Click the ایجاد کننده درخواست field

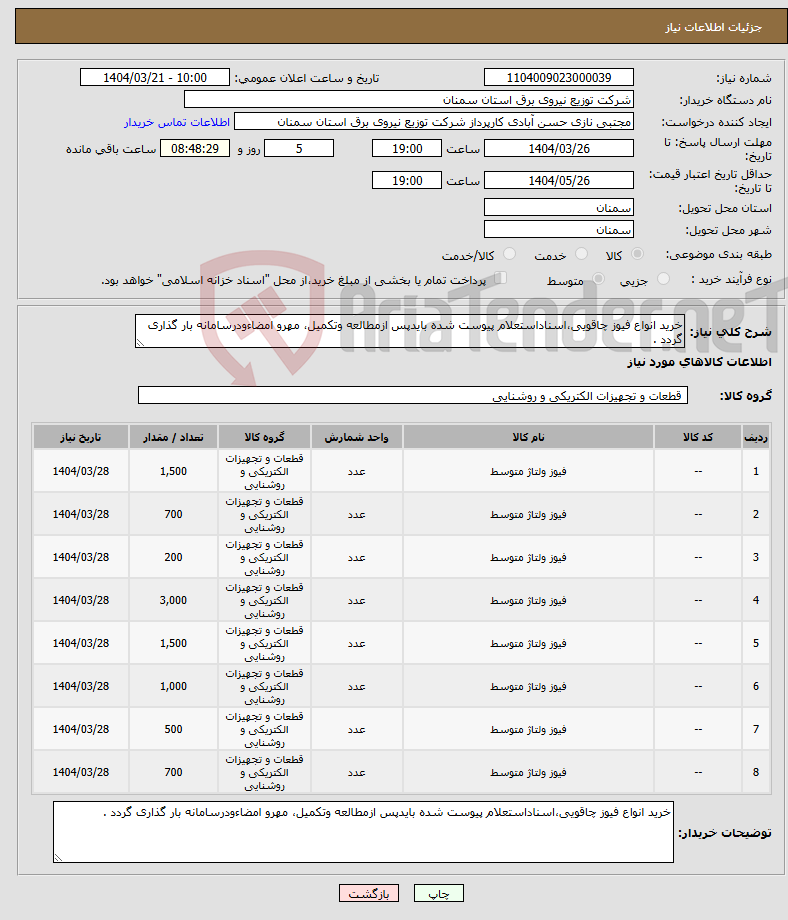[434, 121]
